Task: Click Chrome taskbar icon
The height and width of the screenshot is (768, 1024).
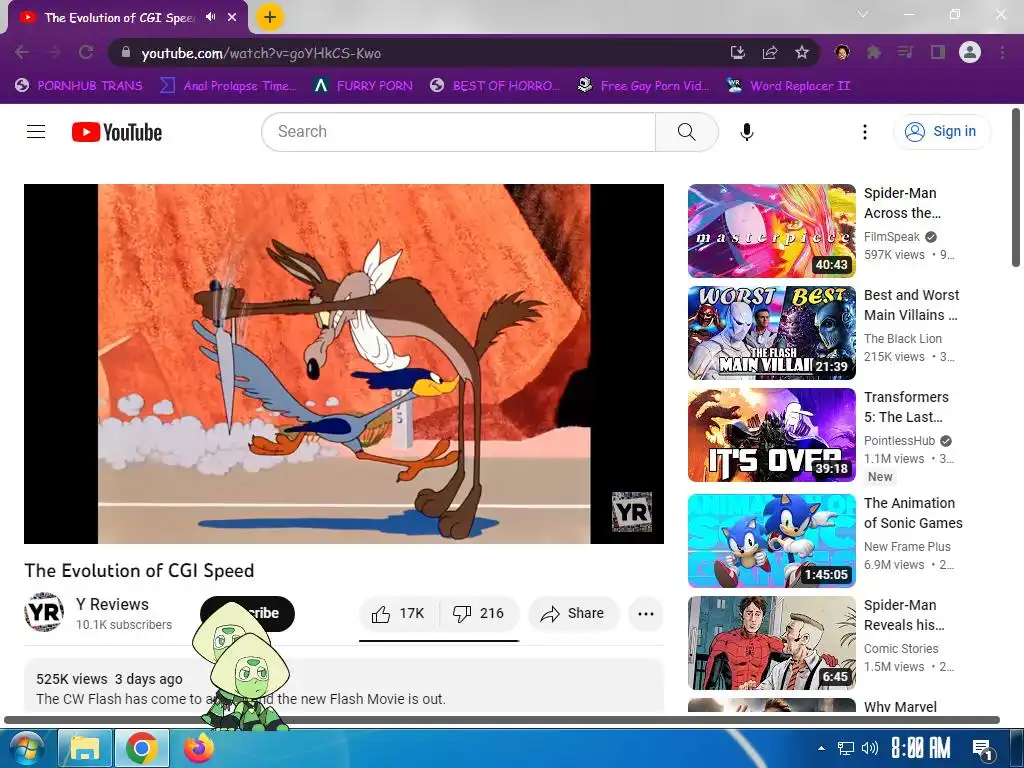Action: (142, 748)
